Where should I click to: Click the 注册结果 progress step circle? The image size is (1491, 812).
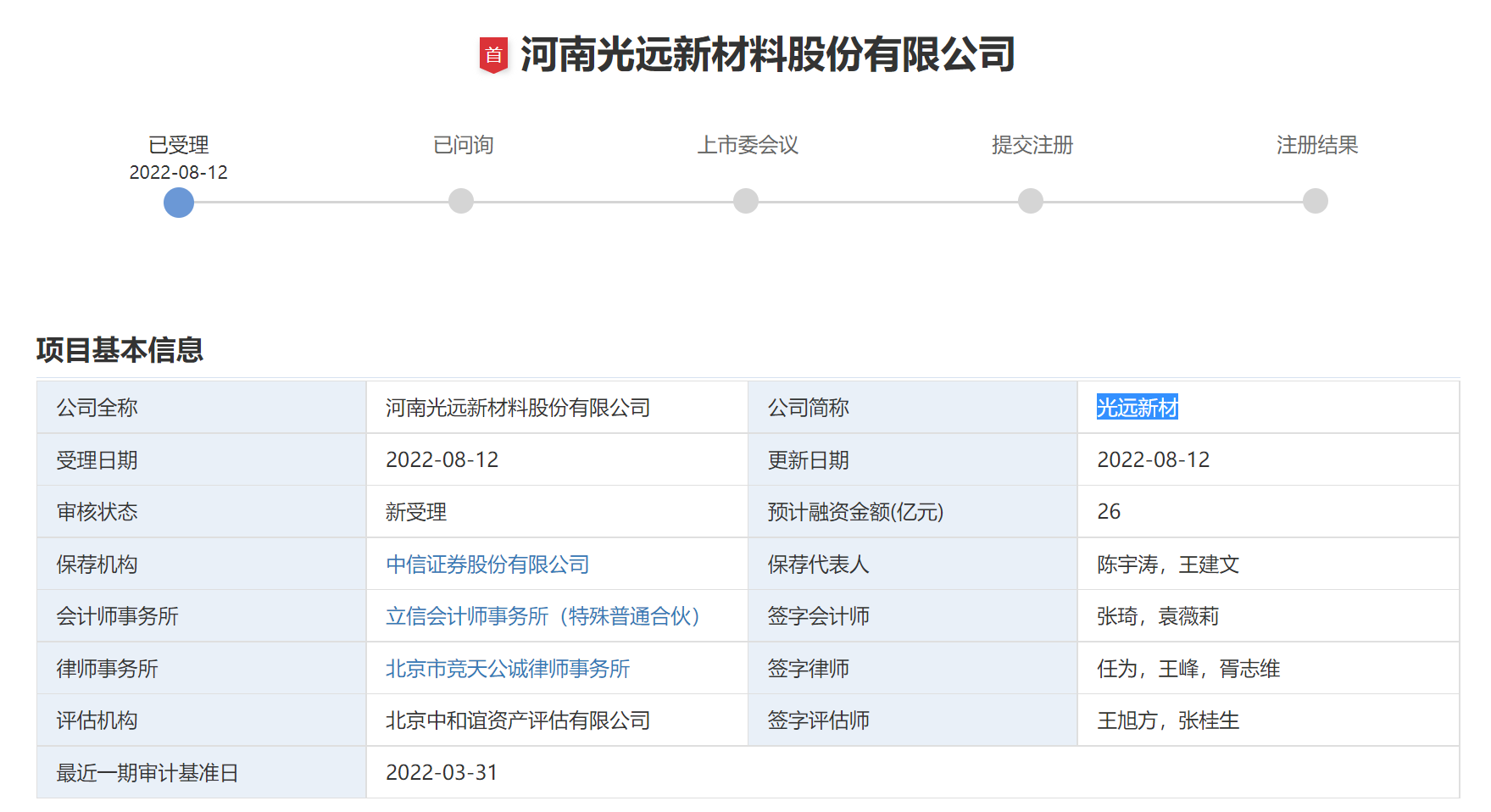click(1316, 201)
